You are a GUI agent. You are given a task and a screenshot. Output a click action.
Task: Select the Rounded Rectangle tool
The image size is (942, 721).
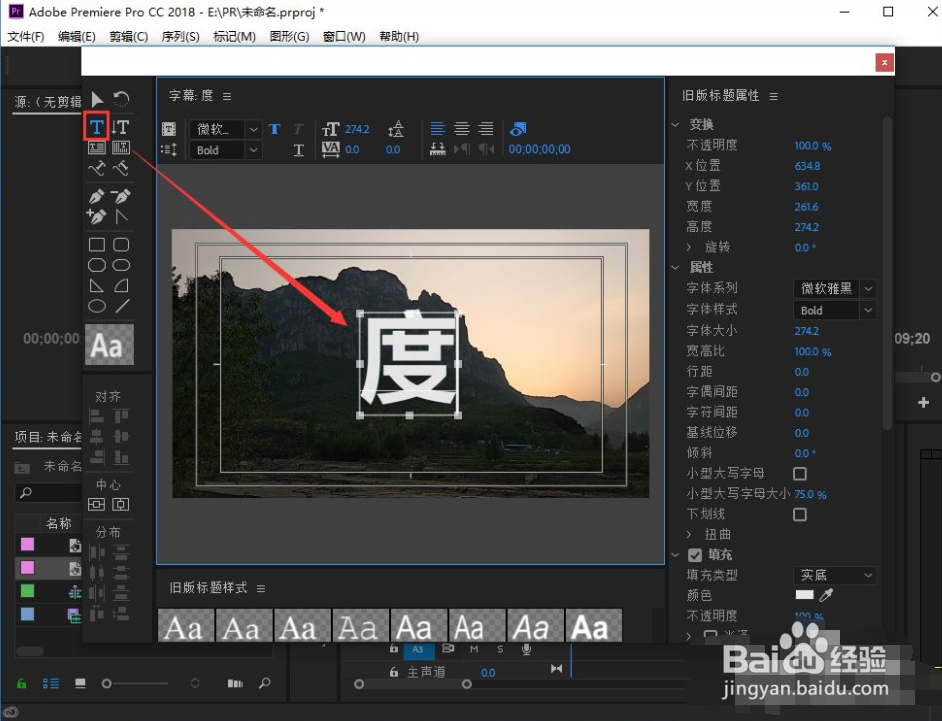tap(121, 245)
